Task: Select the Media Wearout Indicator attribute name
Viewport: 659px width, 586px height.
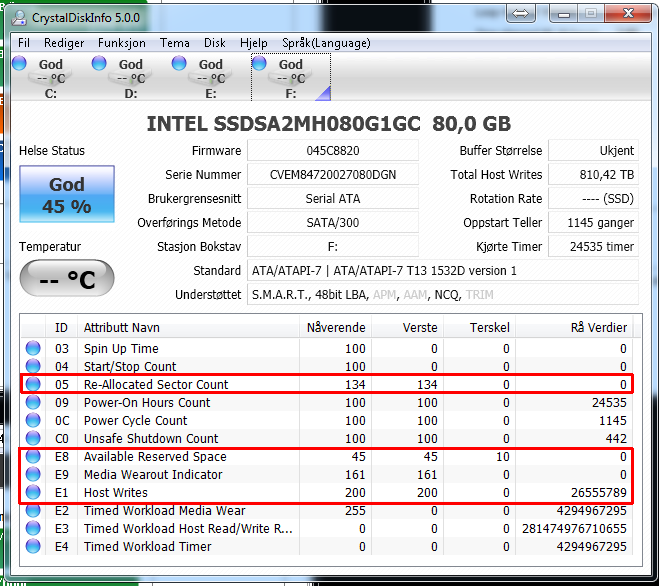Action: 153,475
